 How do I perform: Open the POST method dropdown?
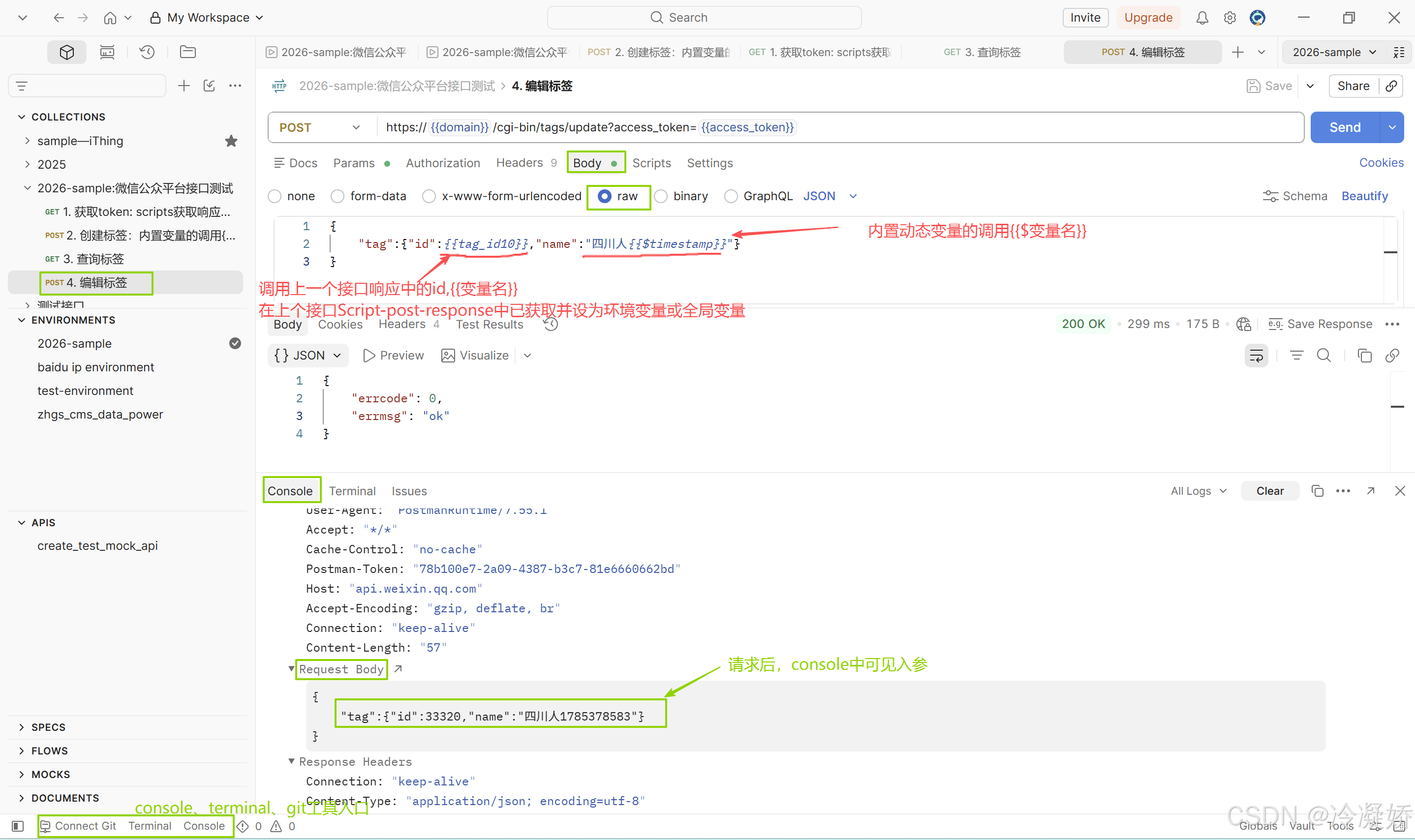(320, 127)
